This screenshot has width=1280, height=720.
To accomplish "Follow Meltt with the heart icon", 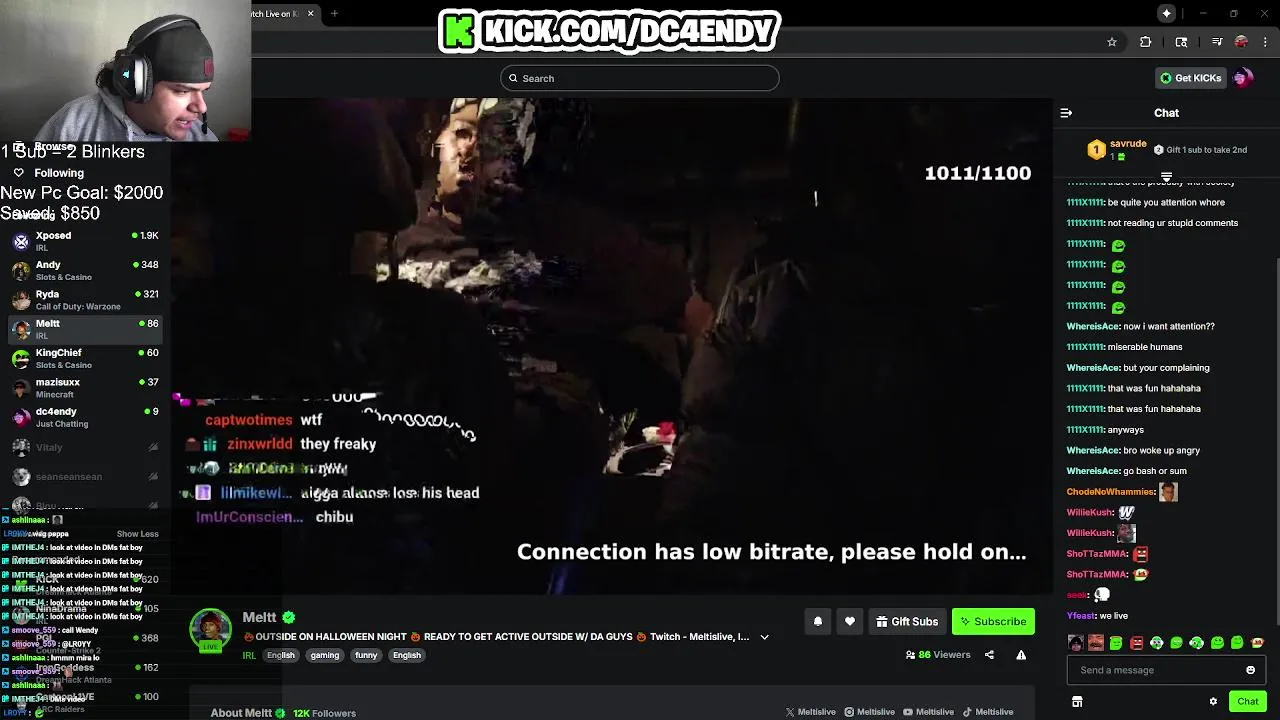I will (x=850, y=622).
